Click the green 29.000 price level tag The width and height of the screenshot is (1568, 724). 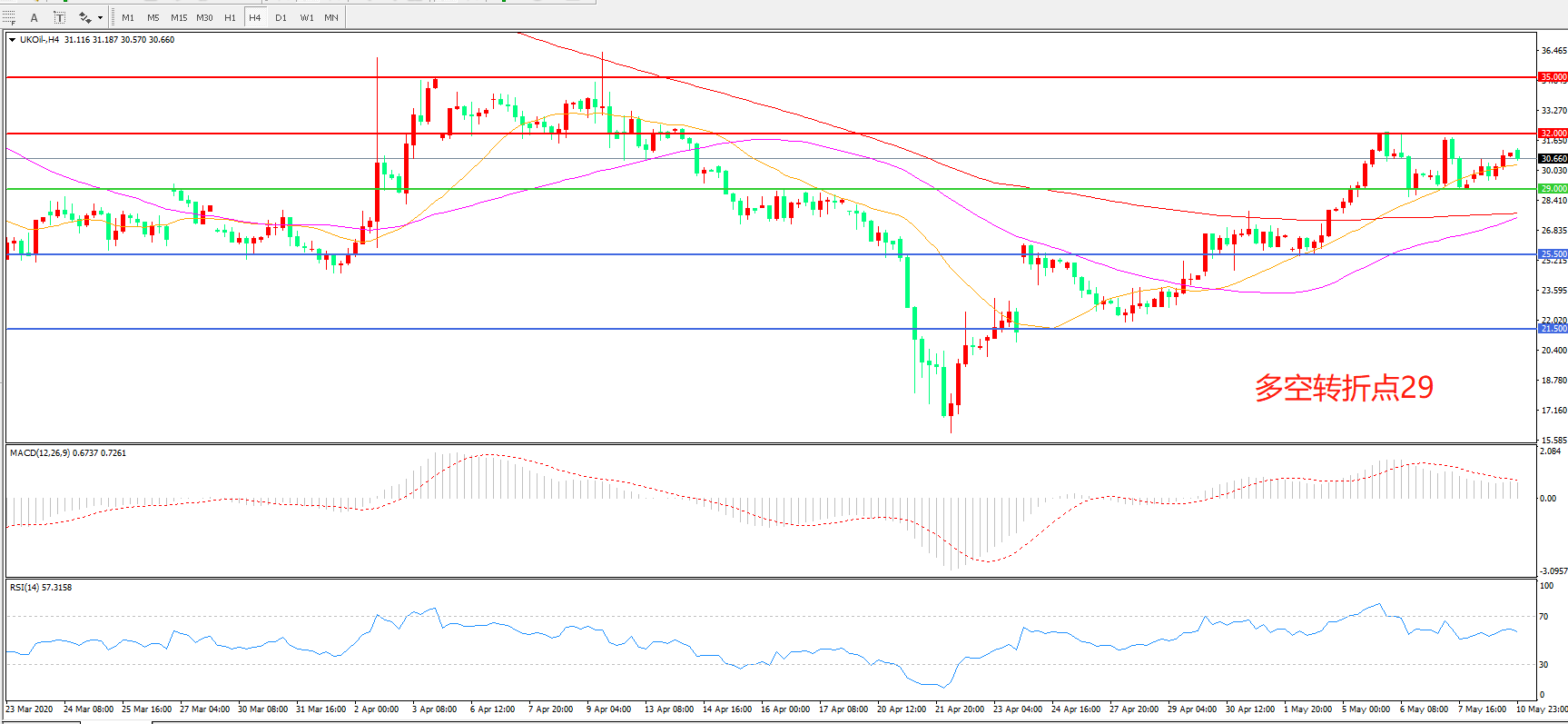tap(1553, 189)
